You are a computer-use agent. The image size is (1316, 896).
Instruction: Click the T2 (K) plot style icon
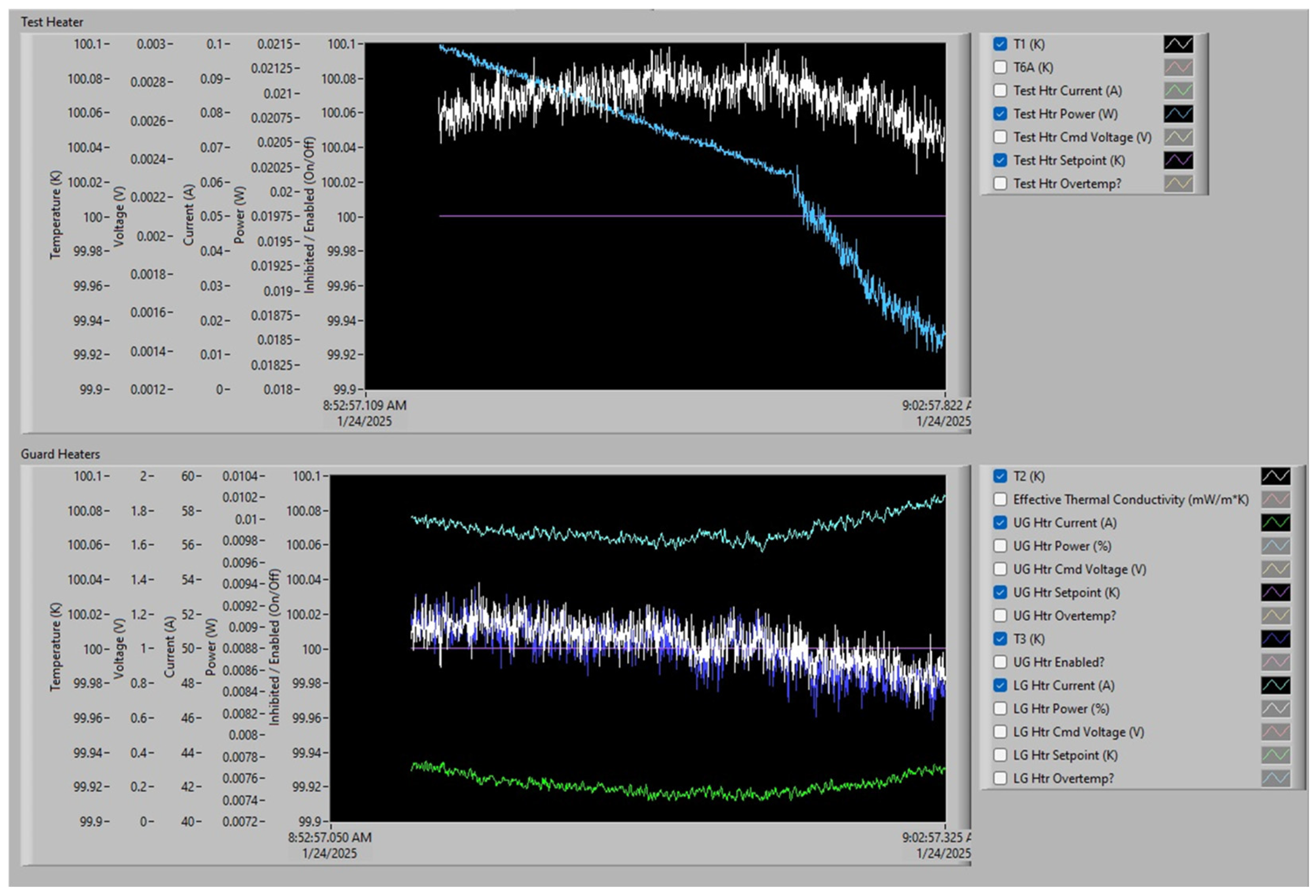1275,476
